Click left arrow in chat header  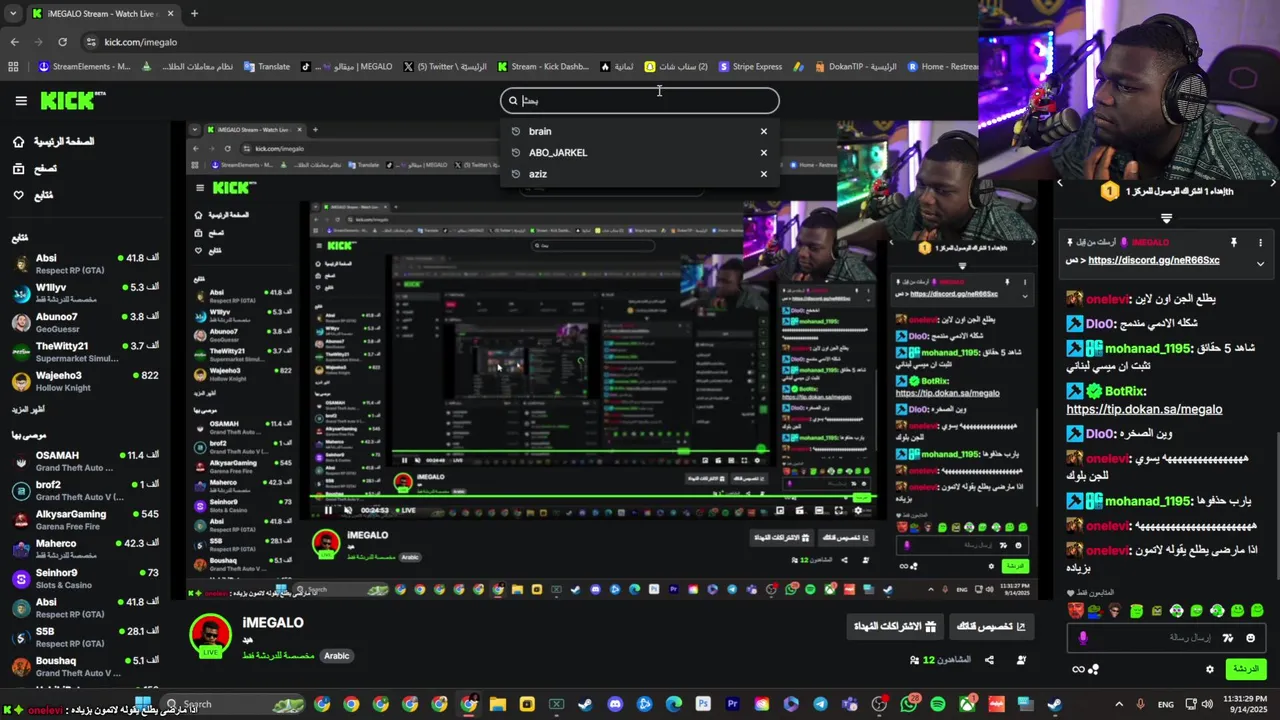click(1060, 183)
